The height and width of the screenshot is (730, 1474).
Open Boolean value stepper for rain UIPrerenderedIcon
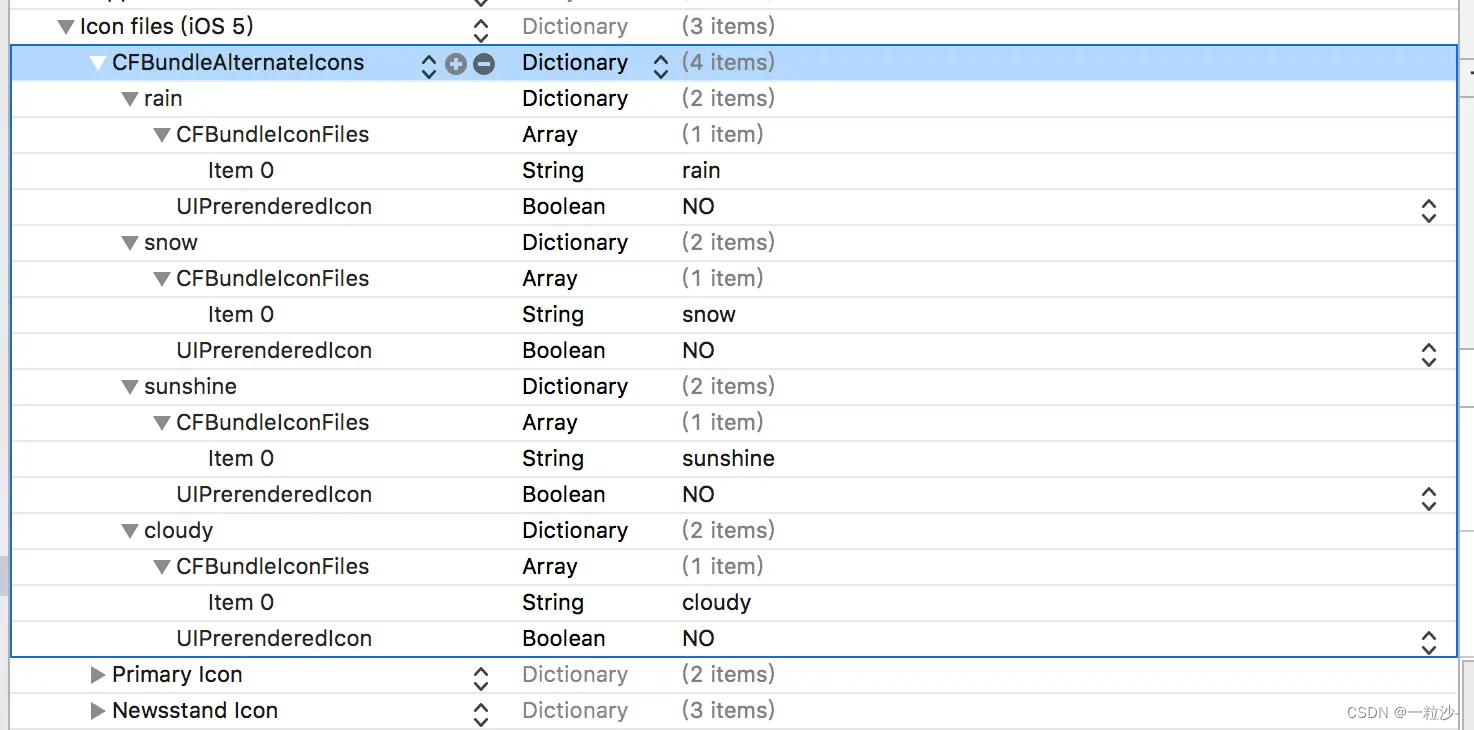[1429, 210]
